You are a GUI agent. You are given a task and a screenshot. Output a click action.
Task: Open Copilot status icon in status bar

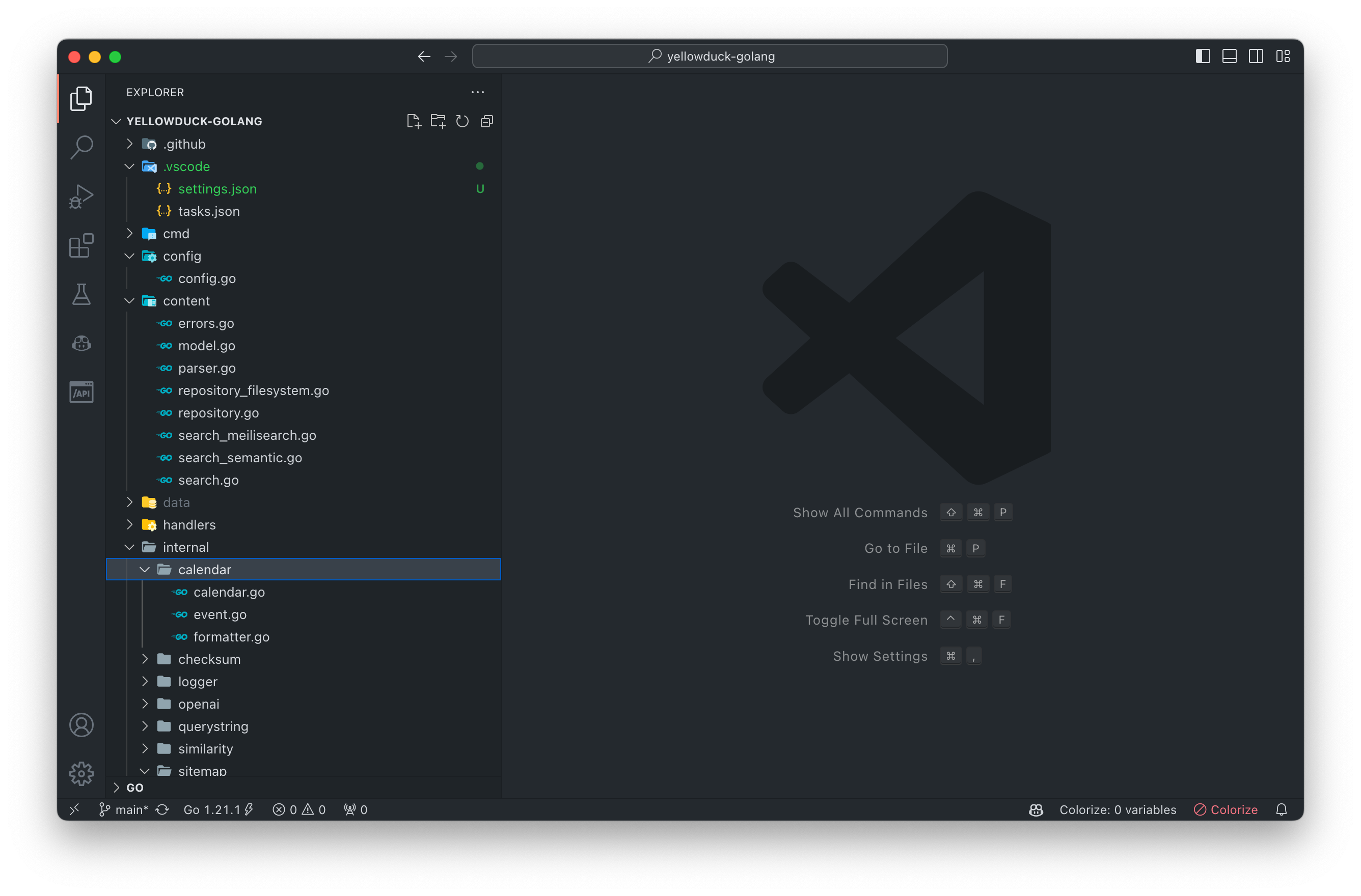coord(1036,809)
